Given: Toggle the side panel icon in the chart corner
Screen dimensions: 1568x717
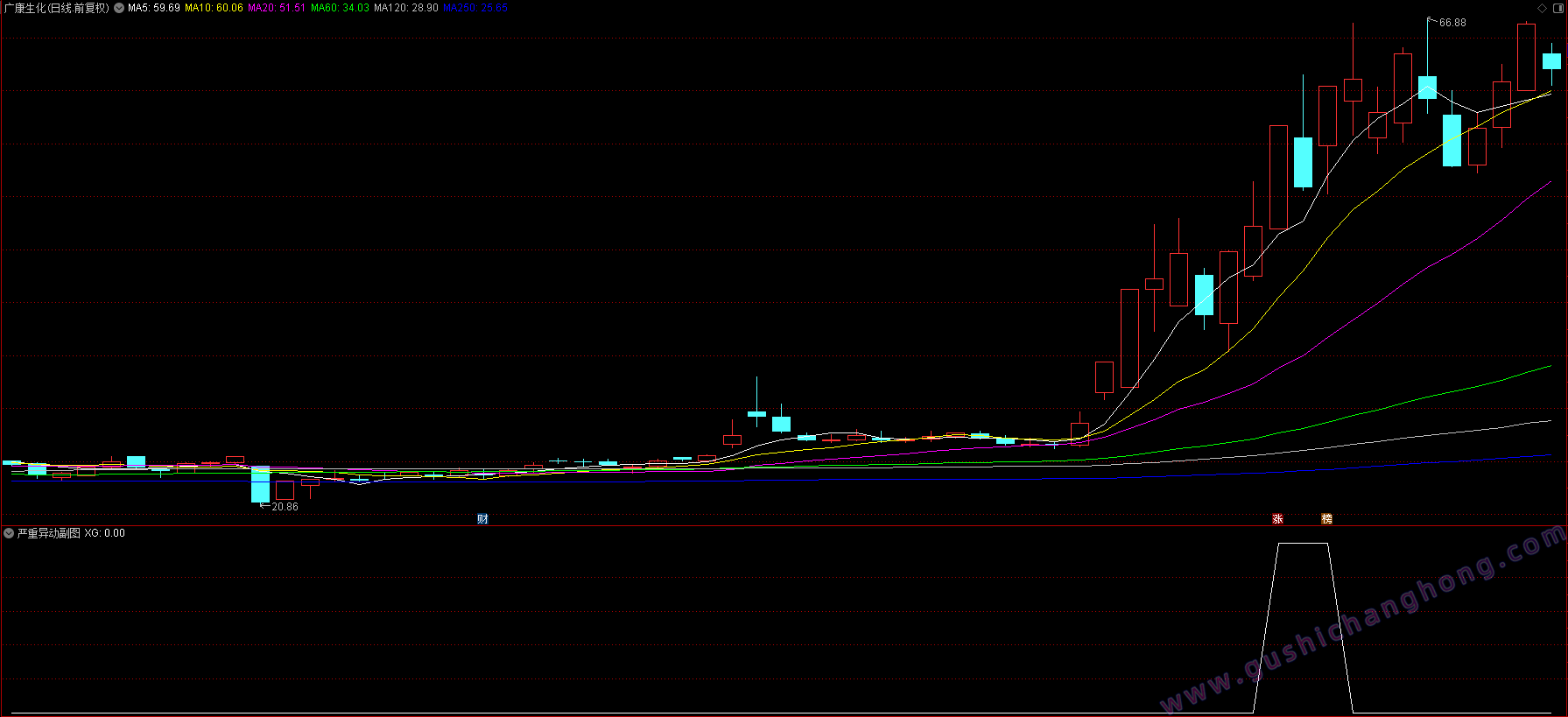Looking at the screenshot, I should pos(1558,8).
